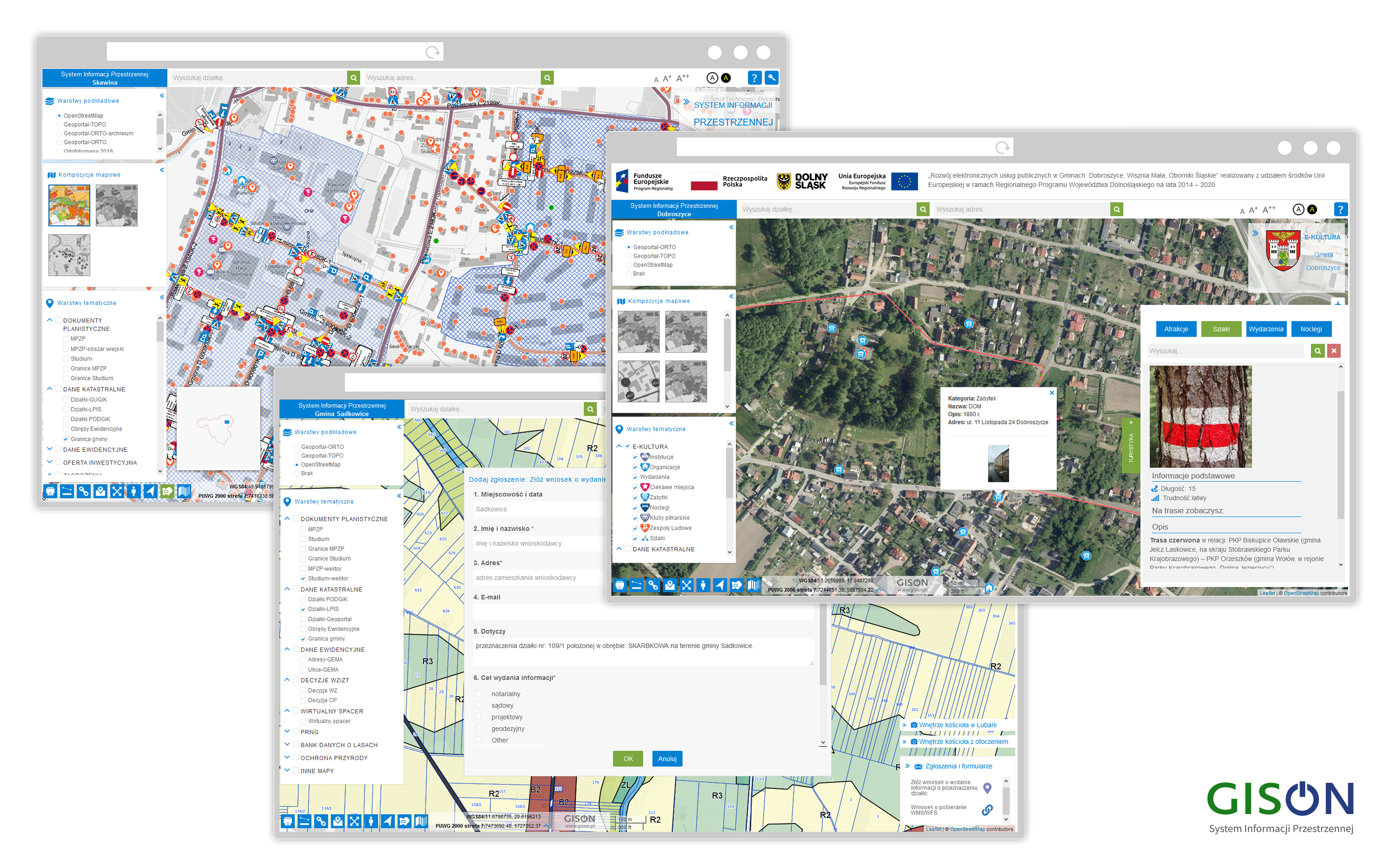
Task: Expand OCHRONA PRZYRODY group in Sadkowice window
Action: coord(287,757)
